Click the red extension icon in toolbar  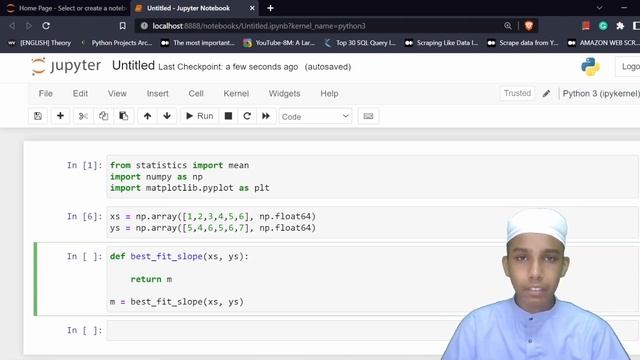click(586, 26)
